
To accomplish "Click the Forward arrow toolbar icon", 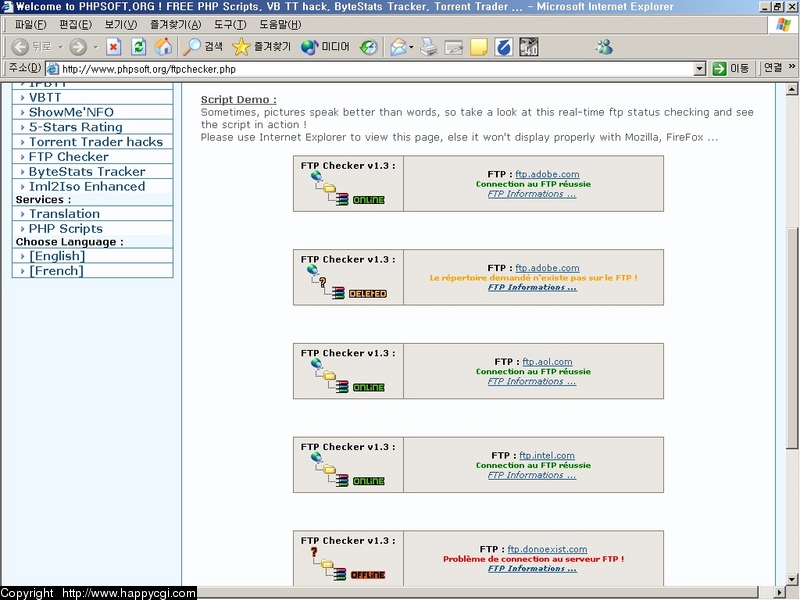I will (x=78, y=47).
